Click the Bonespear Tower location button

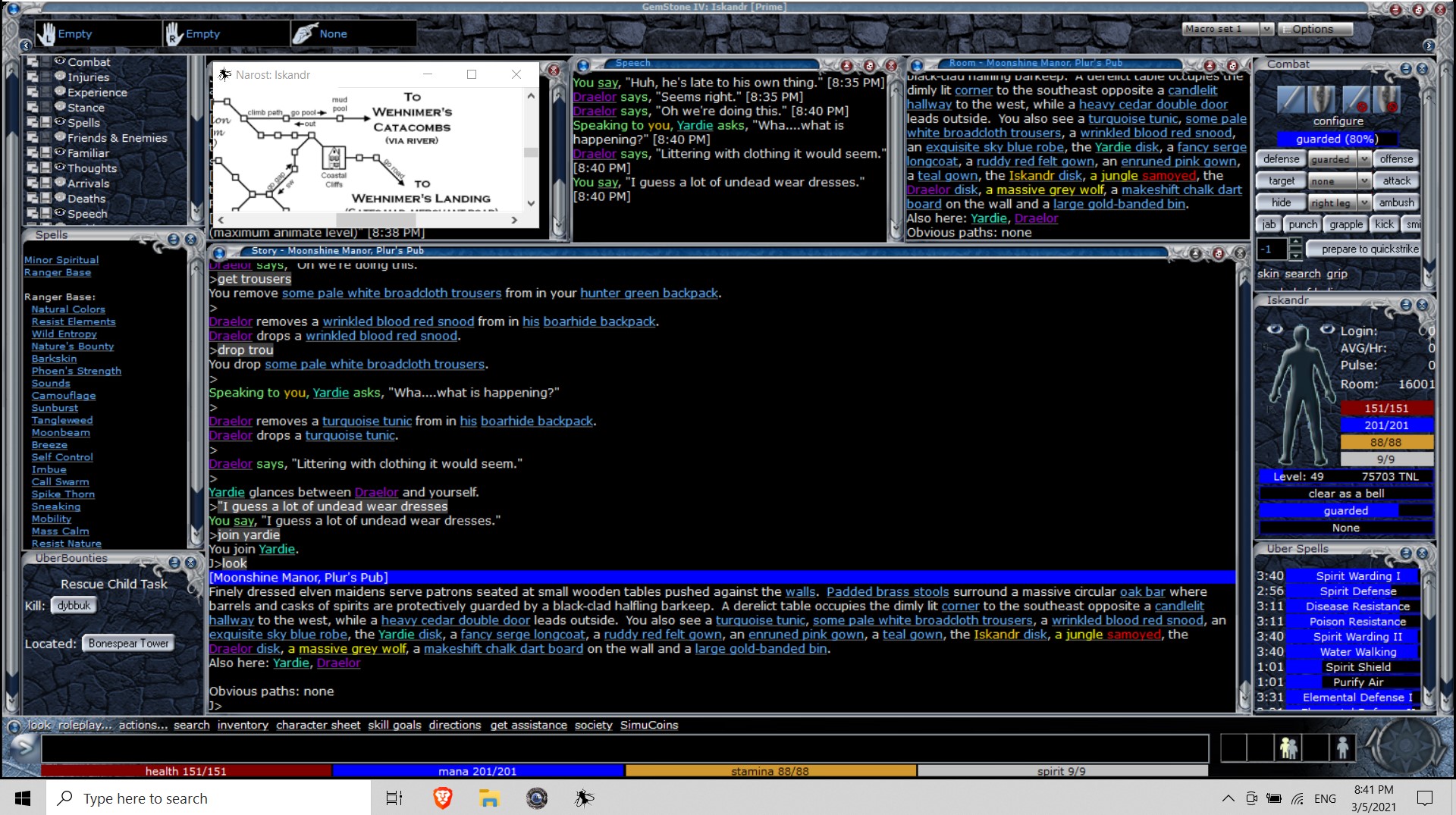pyautogui.click(x=128, y=643)
